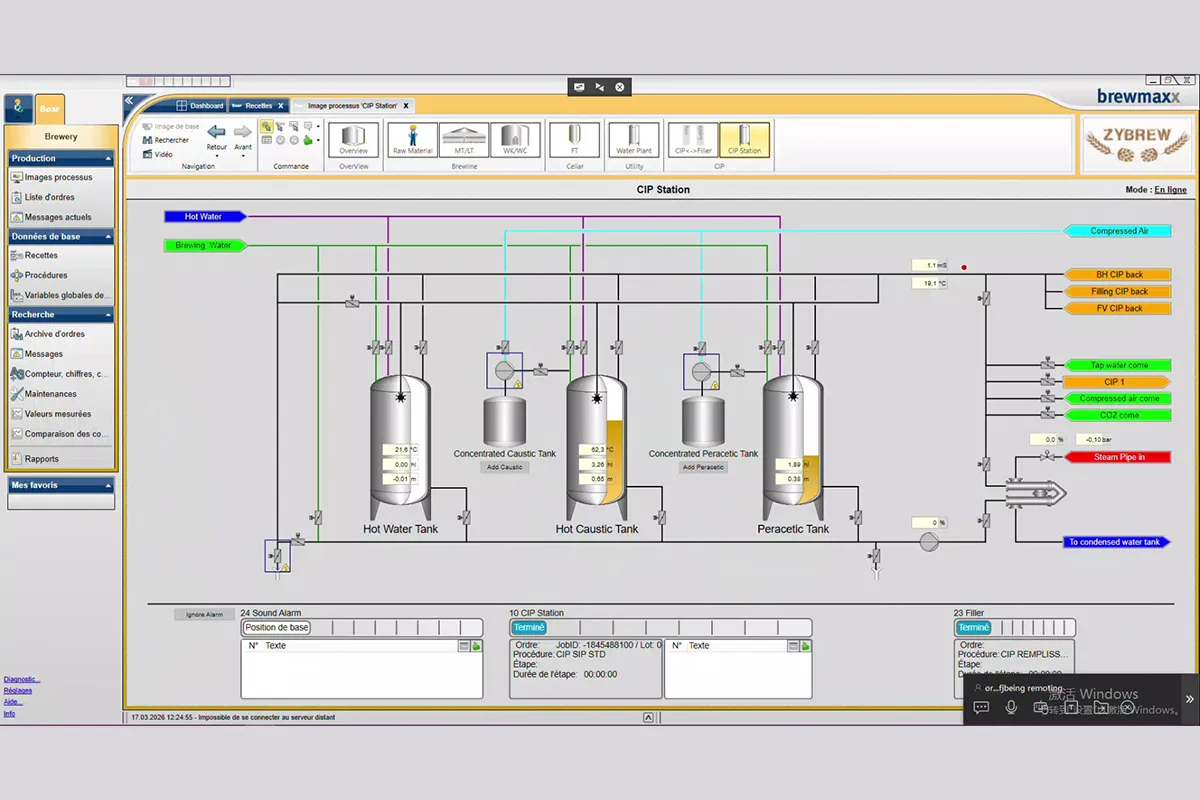This screenshot has height=800, width=1200.
Task: Click the 0,0 % steam valve value field
Action: click(x=1046, y=439)
